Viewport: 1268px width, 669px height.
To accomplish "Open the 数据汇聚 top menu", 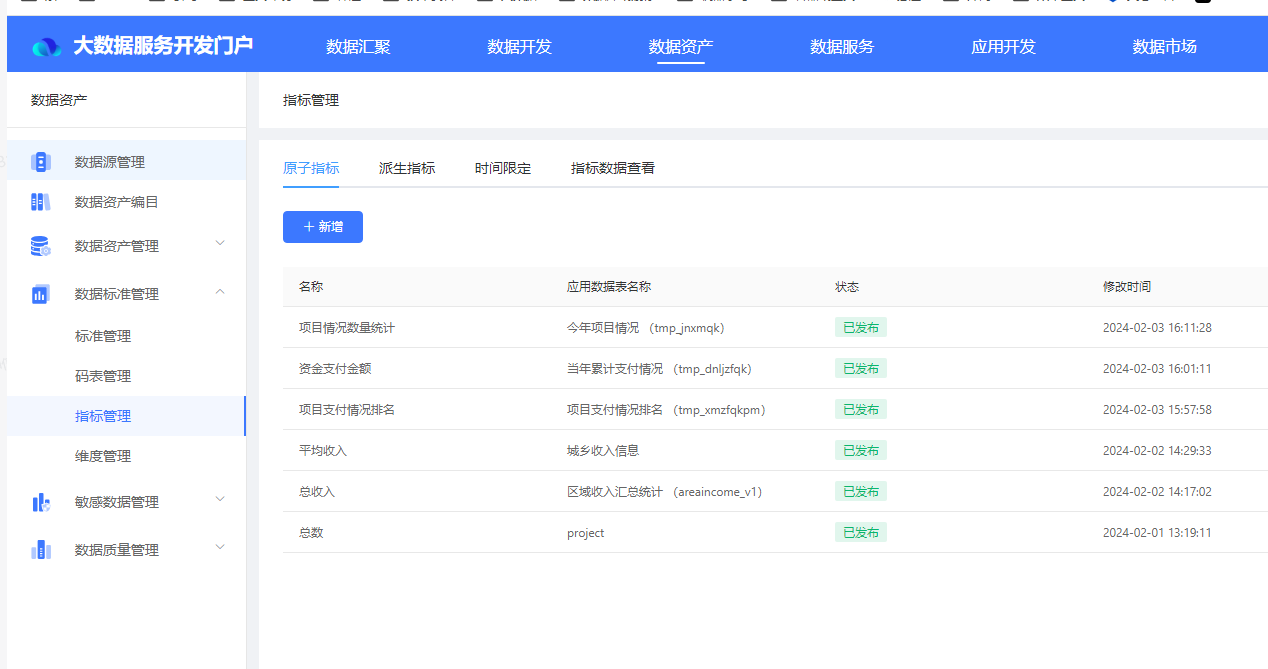I will [x=358, y=46].
